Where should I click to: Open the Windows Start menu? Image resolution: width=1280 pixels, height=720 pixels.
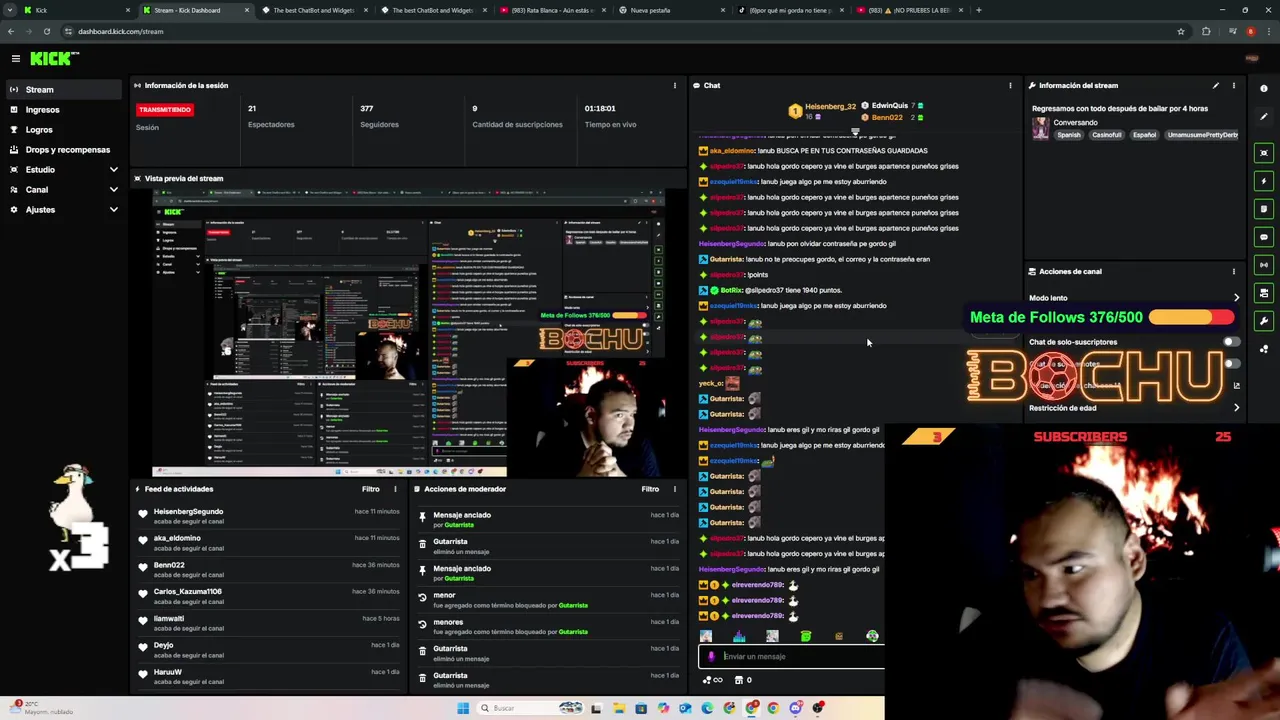point(463,708)
